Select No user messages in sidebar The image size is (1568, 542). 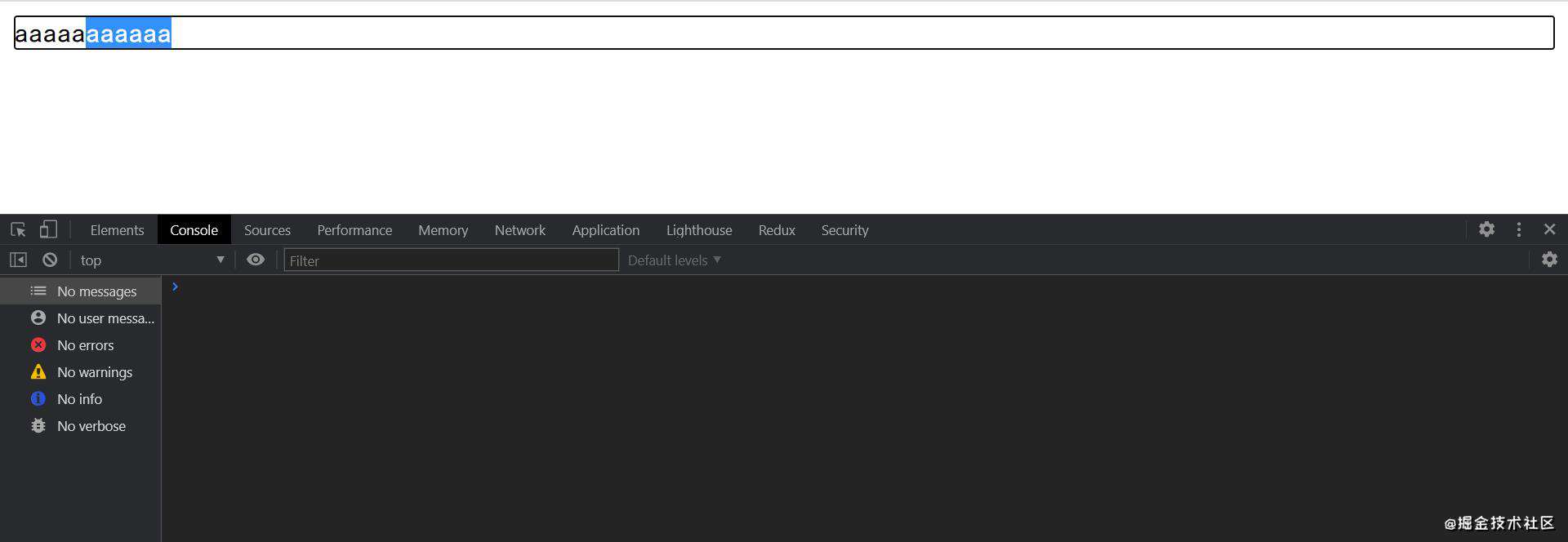pyautogui.click(x=81, y=318)
